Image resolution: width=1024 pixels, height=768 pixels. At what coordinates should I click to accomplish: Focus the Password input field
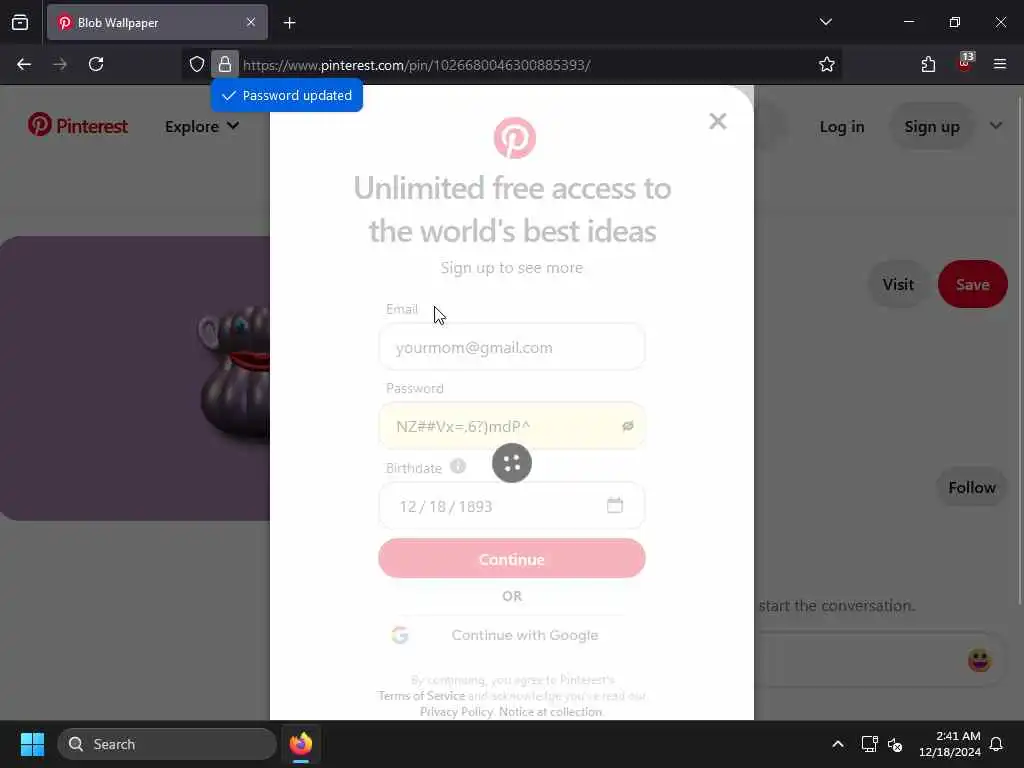pyautogui.click(x=511, y=426)
